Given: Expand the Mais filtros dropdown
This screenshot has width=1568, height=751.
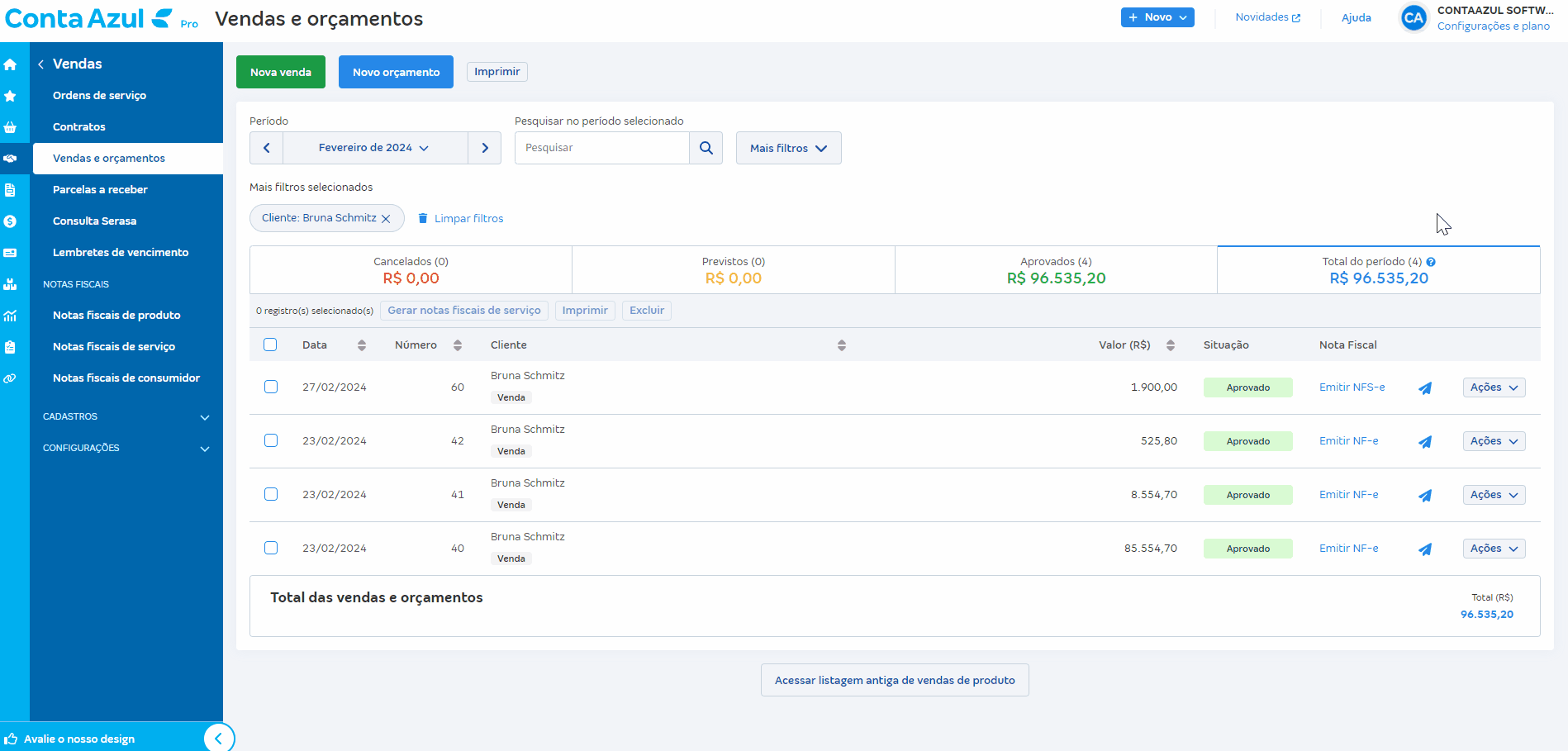Looking at the screenshot, I should pos(789,148).
